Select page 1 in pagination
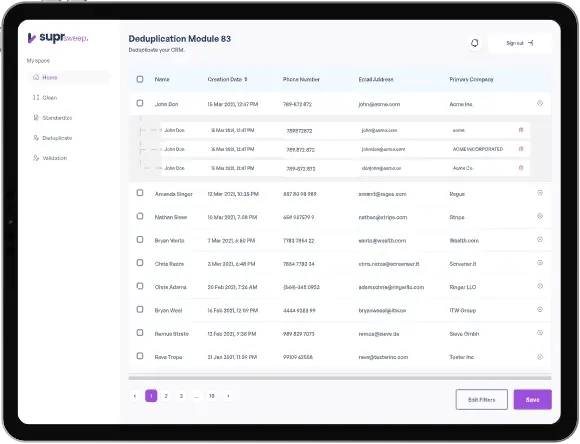This screenshot has width=580, height=444. click(151, 396)
